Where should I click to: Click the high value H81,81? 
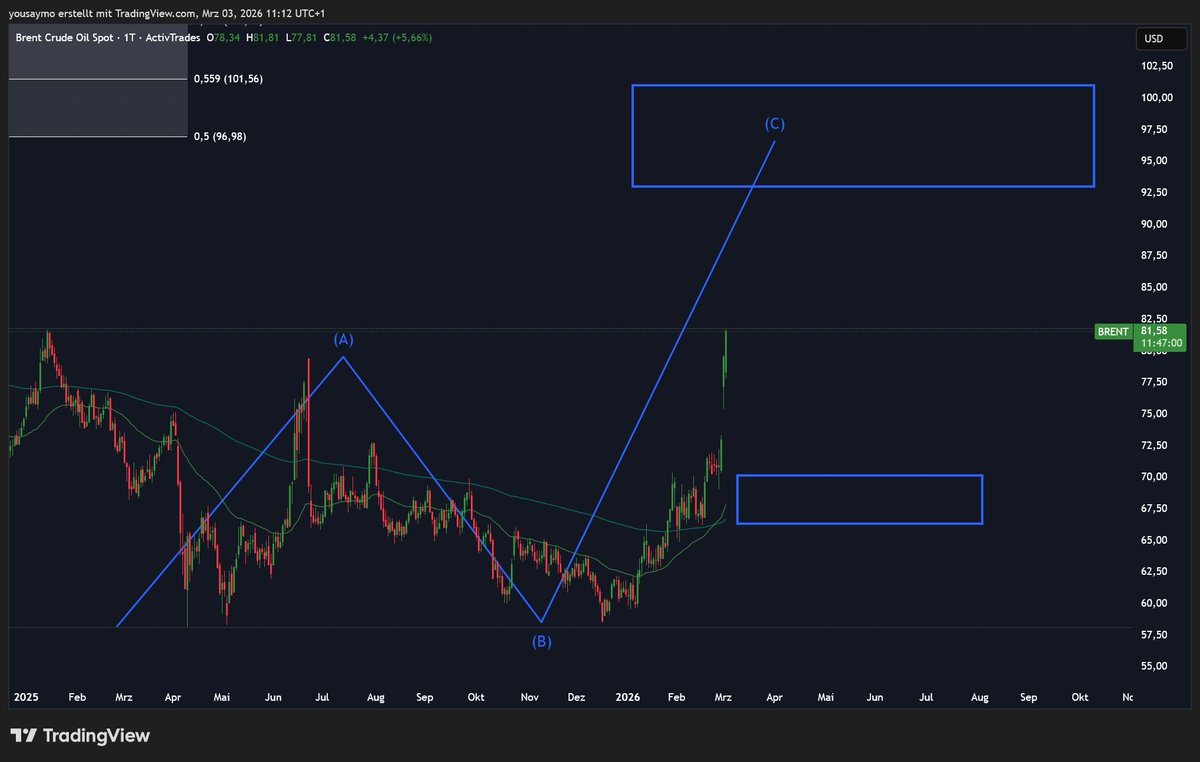[x=261, y=37]
